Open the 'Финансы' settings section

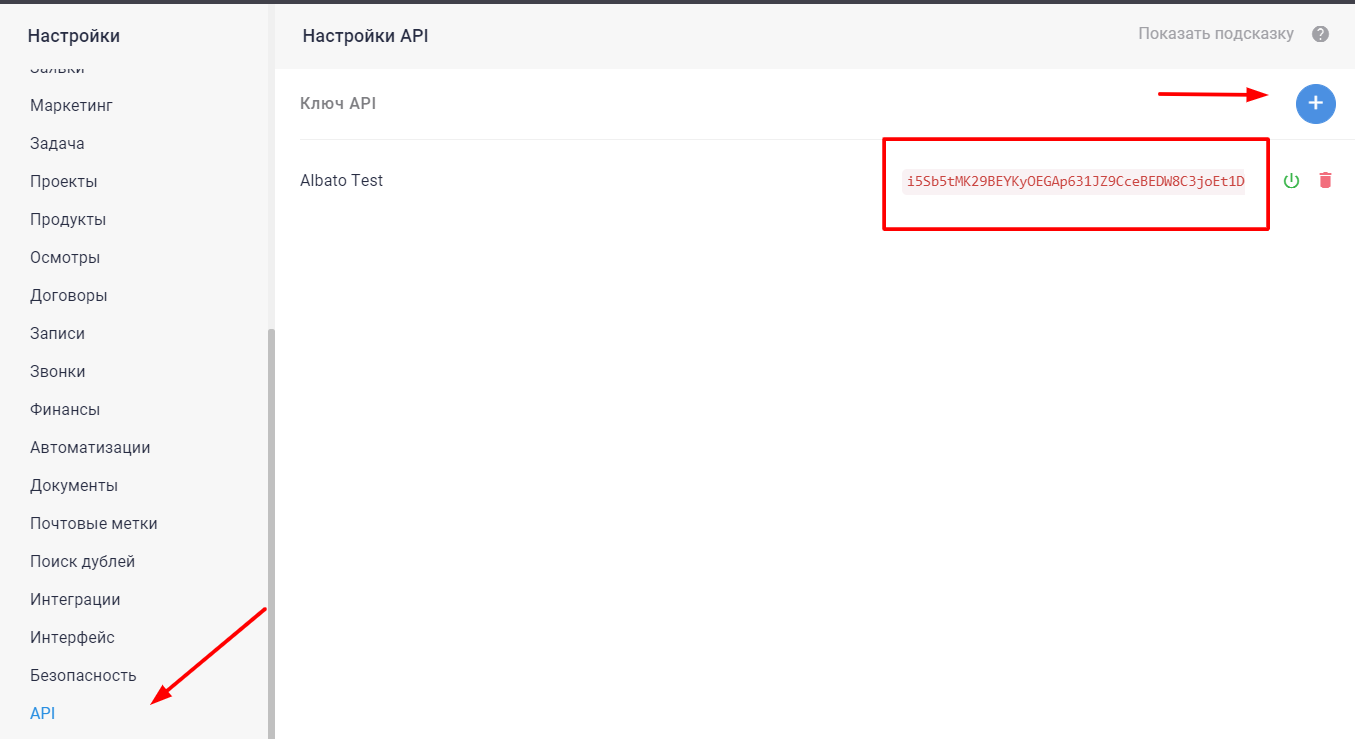[x=65, y=410]
